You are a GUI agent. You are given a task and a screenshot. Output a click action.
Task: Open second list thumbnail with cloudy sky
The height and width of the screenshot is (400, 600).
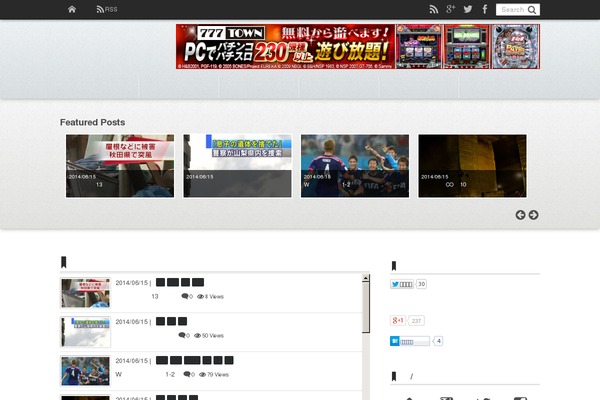tap(85, 332)
